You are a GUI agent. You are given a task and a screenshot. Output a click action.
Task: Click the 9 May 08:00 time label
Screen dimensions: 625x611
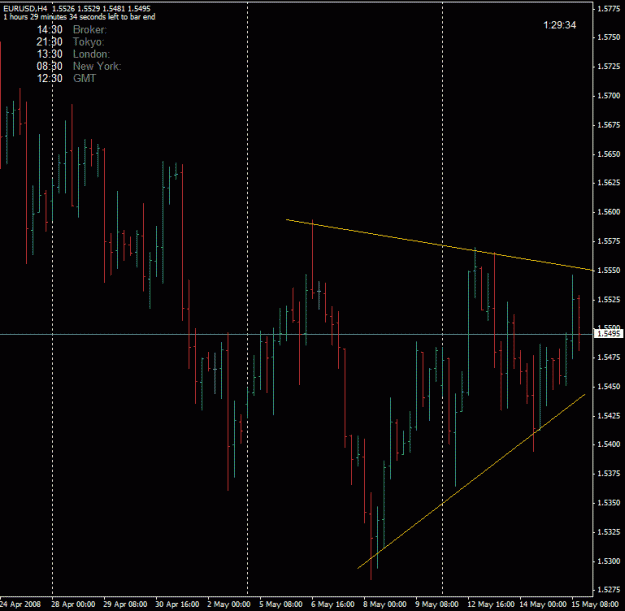[x=437, y=604]
